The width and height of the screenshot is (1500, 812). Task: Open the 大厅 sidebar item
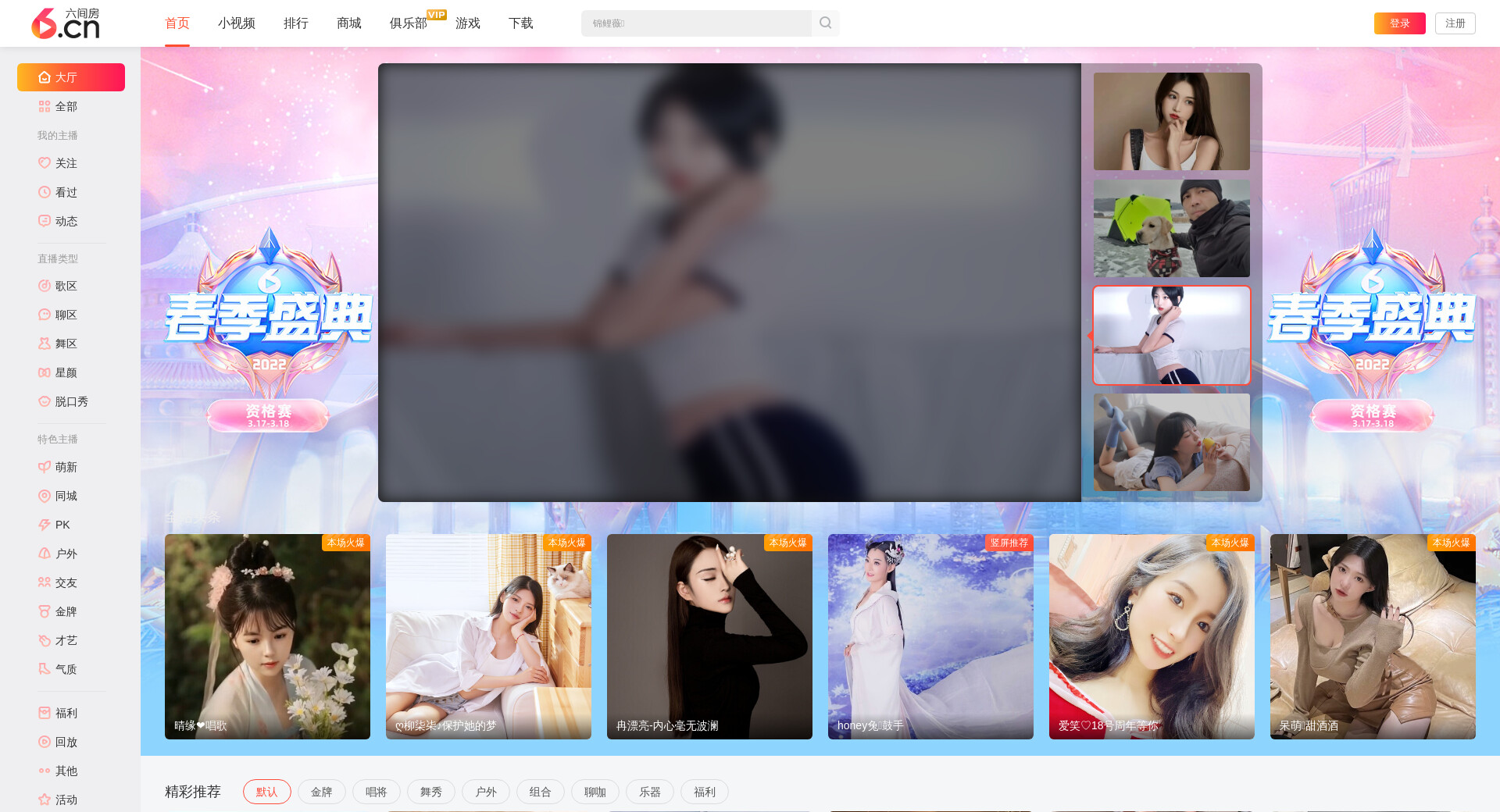[71, 77]
